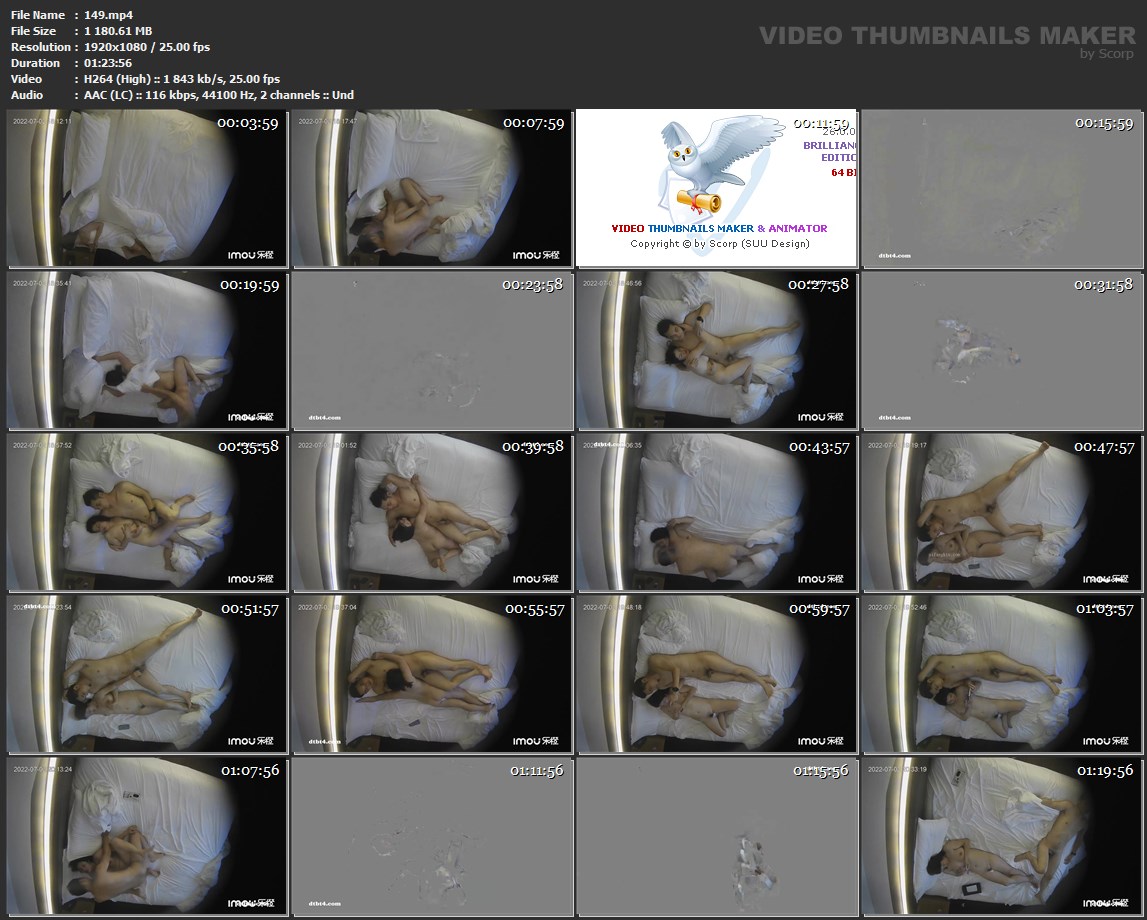Click the gray frame at 01:11:56

coord(431,836)
